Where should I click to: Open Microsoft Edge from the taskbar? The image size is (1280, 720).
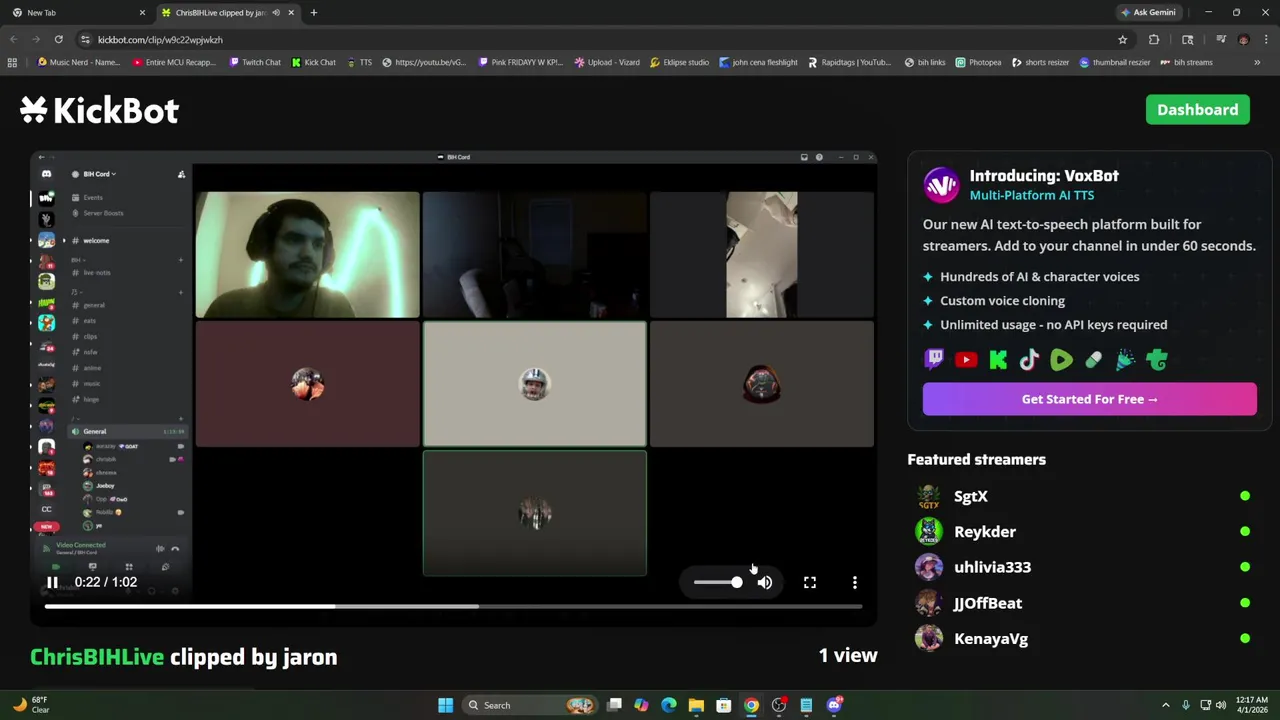(x=668, y=705)
